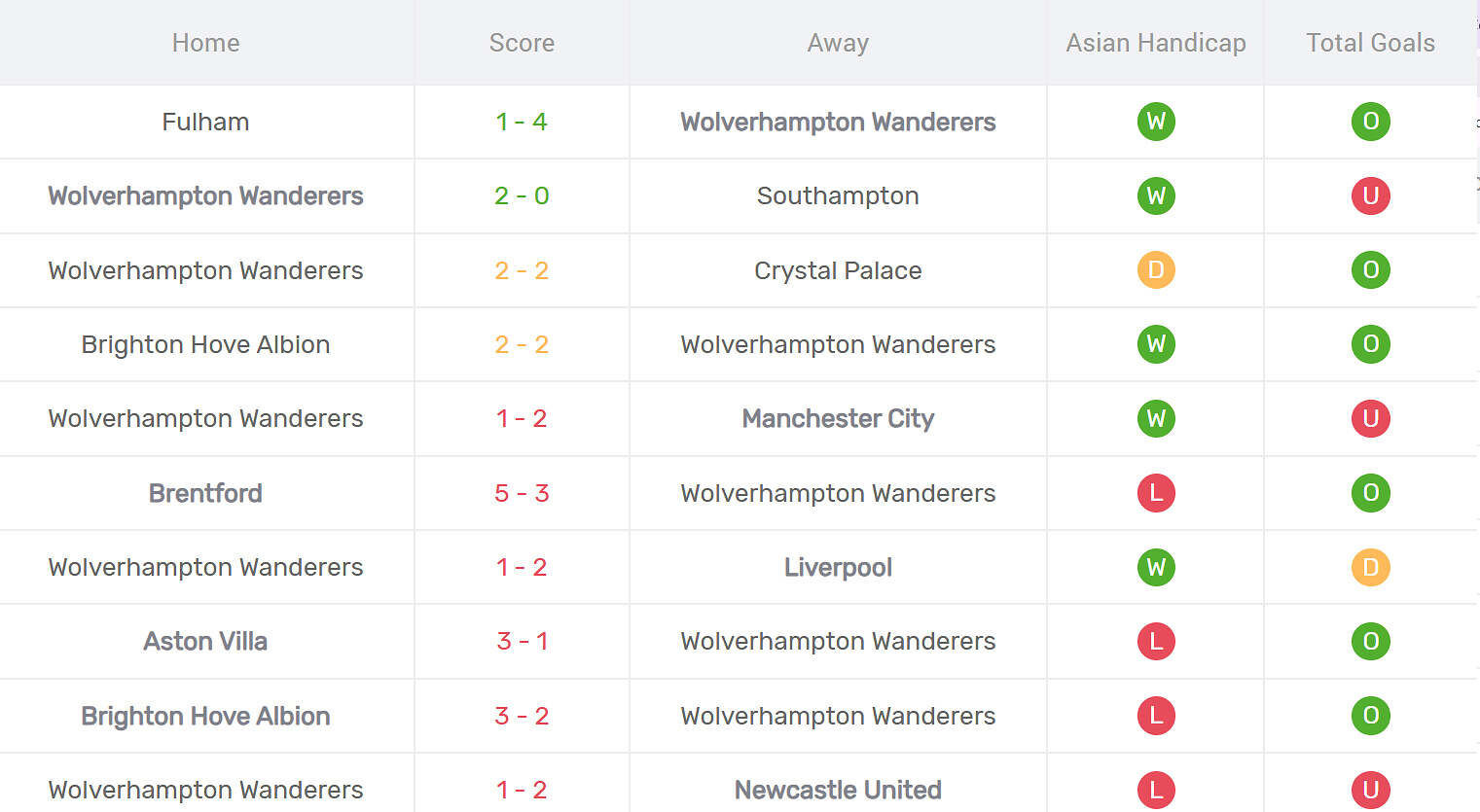1480x812 pixels.
Task: Click the green O badge in Aston Villa row
Action: (1370, 641)
